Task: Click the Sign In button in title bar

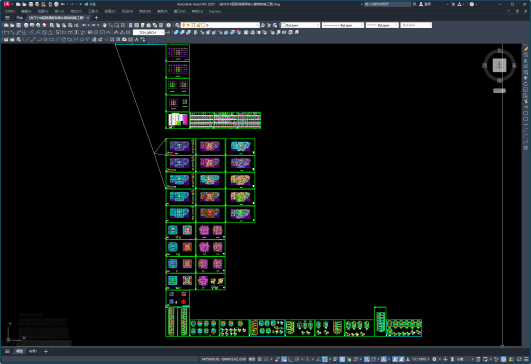Action: click(x=425, y=4)
